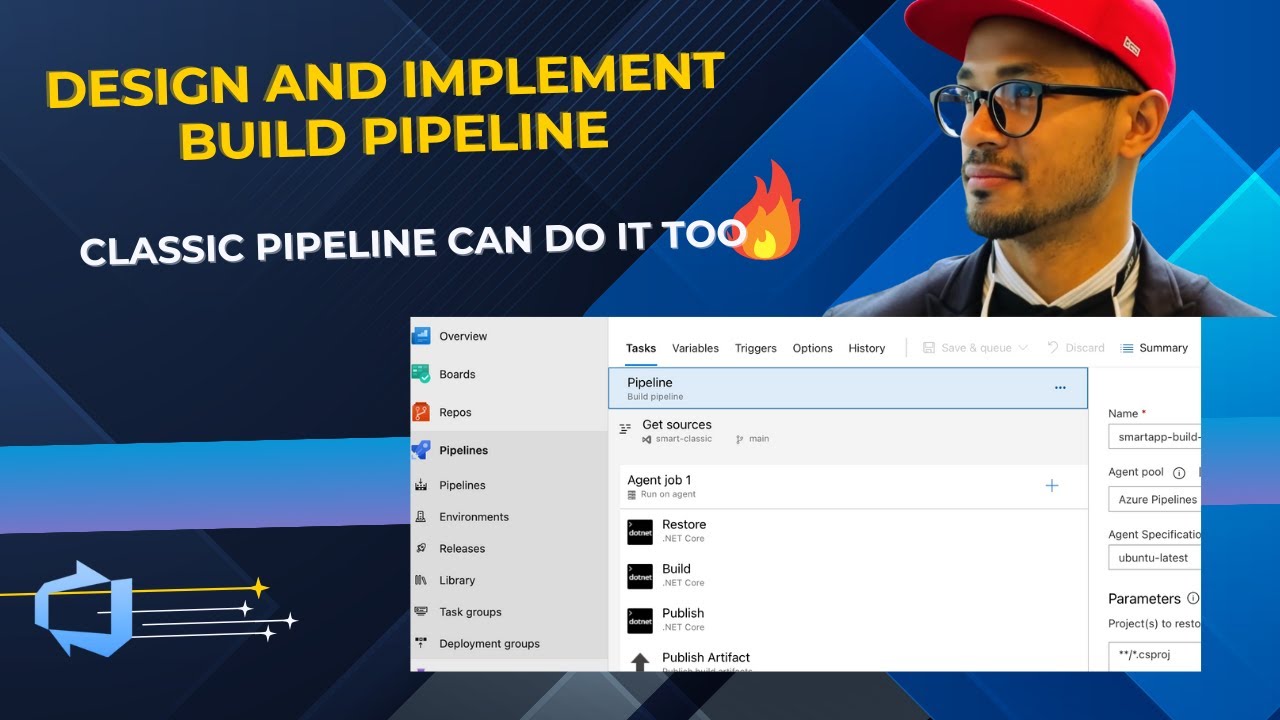This screenshot has width=1280, height=720.
Task: Click the Summary list icon
Action: [1127, 348]
